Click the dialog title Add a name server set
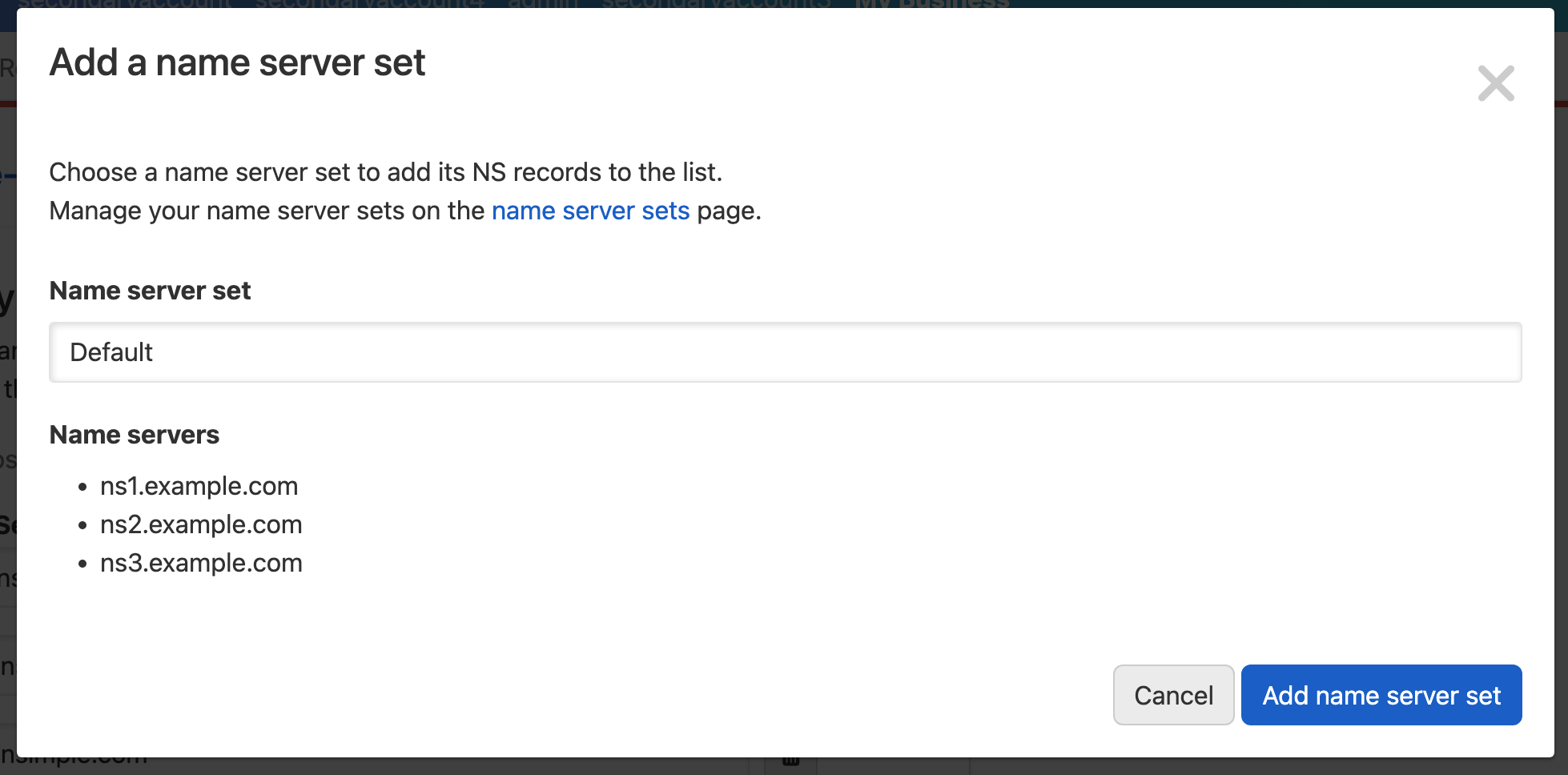The width and height of the screenshot is (1568, 775). tap(238, 62)
